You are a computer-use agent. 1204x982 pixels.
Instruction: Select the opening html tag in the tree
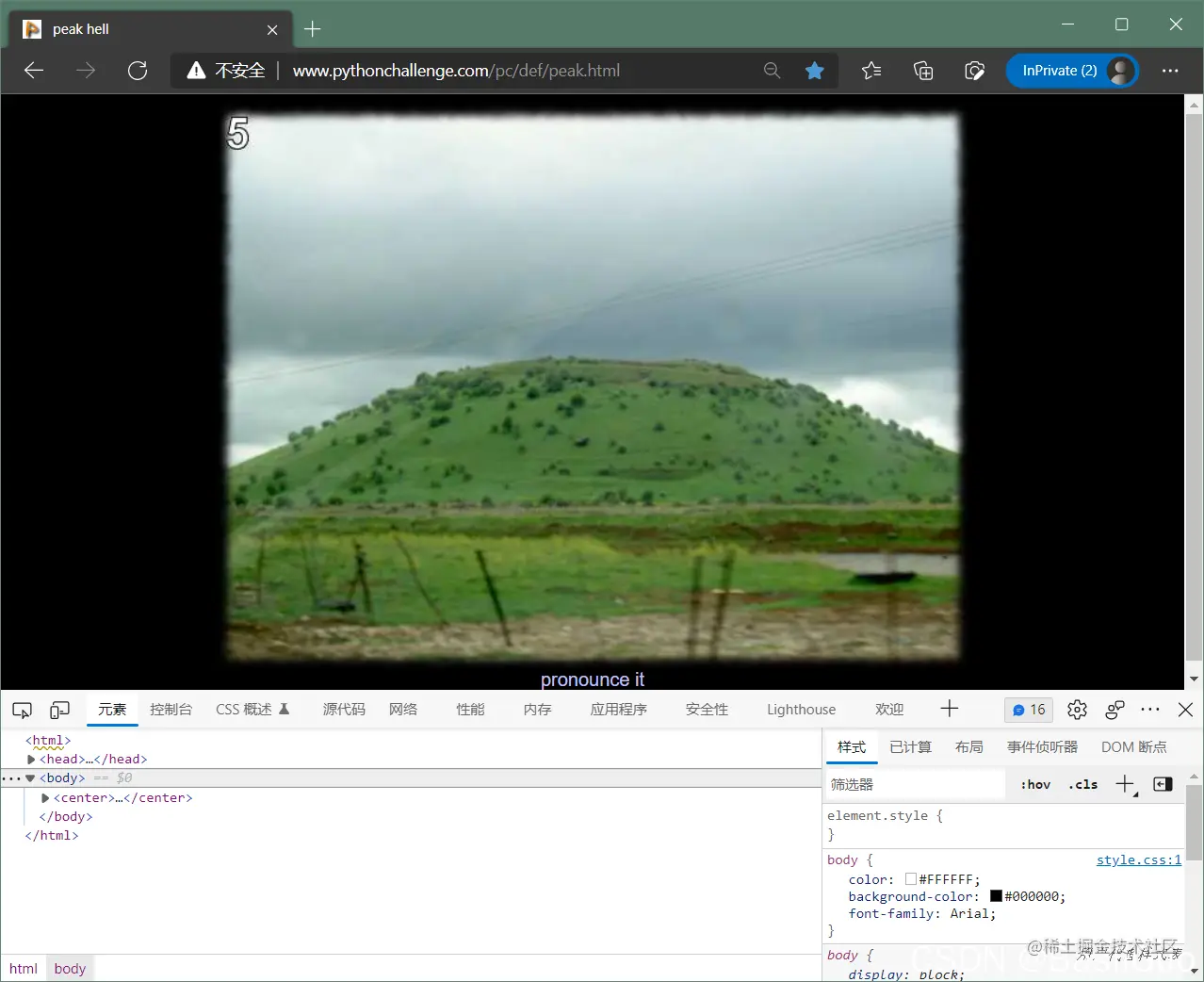coord(48,741)
